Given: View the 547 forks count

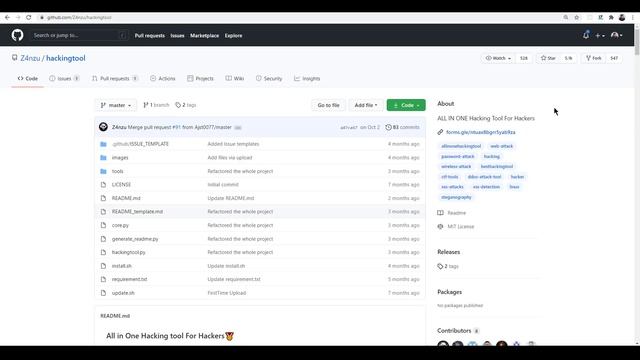Looking at the screenshot, I should coord(614,58).
